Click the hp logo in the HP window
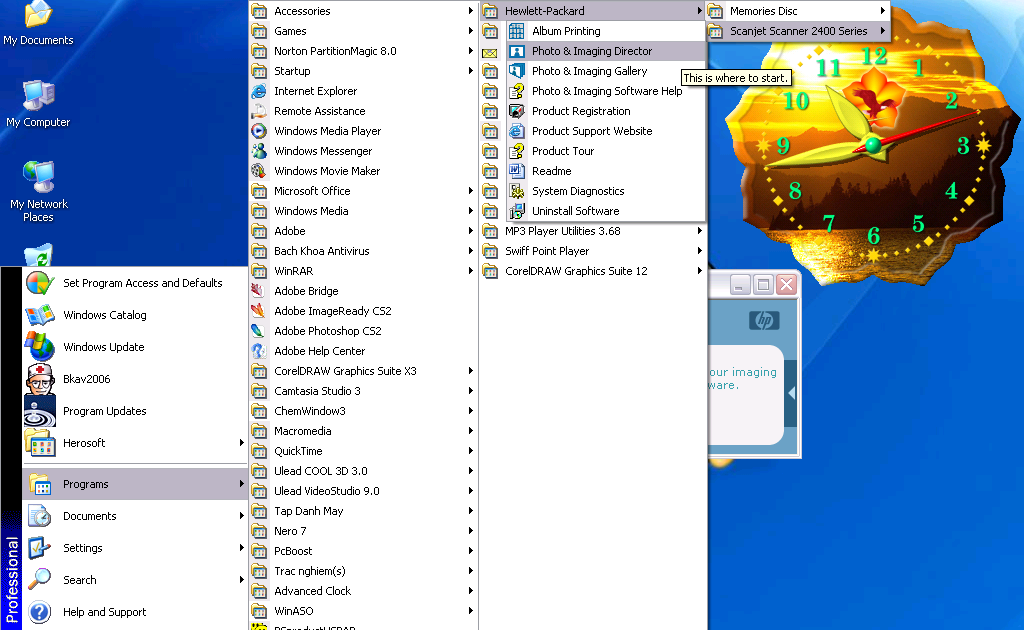 (x=764, y=321)
